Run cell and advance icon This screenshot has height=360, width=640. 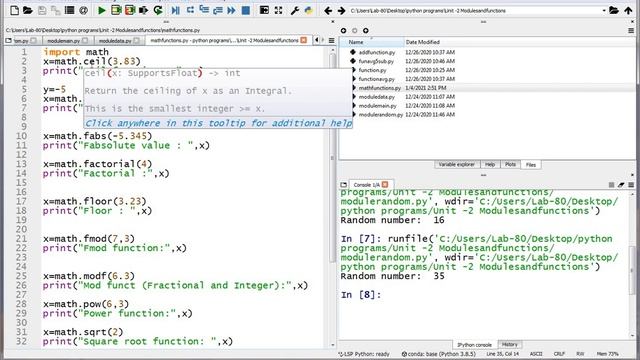(130, 10)
